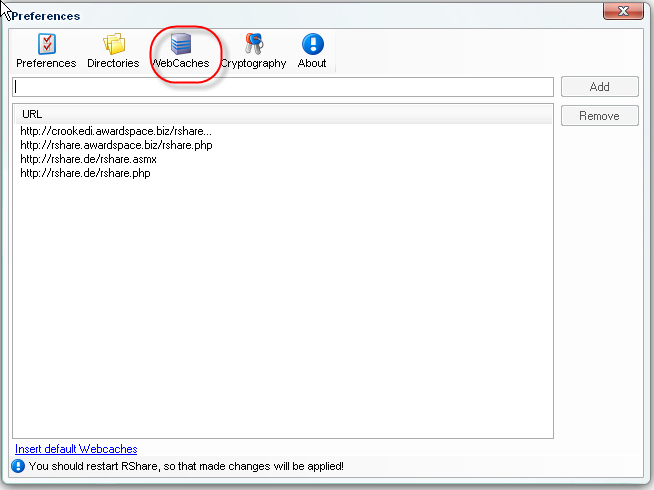654x490 pixels.
Task: Open the Cryptography keys icon tab
Action: coord(253,51)
